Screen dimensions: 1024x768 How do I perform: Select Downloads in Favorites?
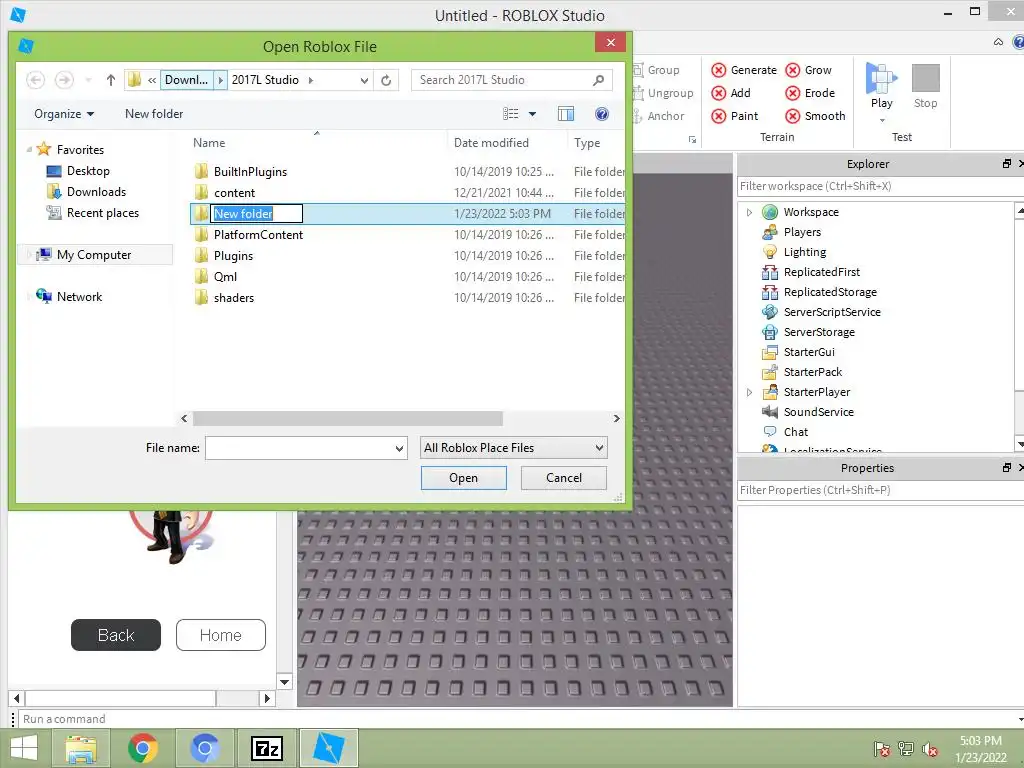(x=87, y=191)
